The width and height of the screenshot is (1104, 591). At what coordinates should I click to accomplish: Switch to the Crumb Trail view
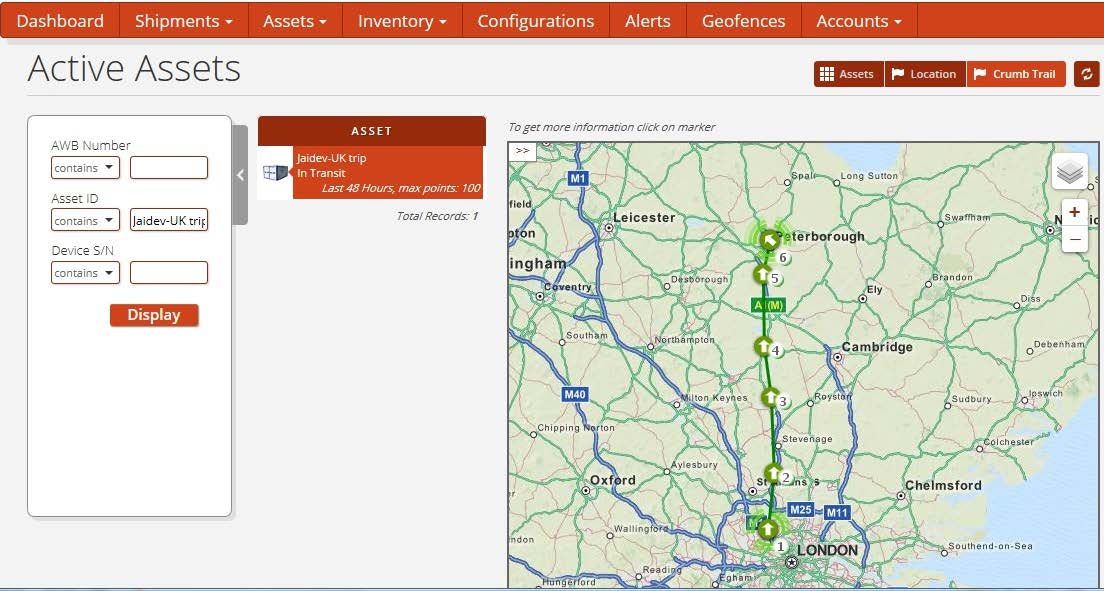(x=1016, y=74)
